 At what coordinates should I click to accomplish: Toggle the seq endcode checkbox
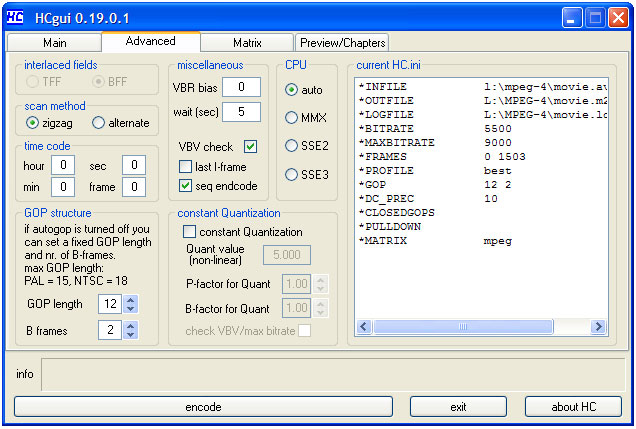click(x=185, y=186)
